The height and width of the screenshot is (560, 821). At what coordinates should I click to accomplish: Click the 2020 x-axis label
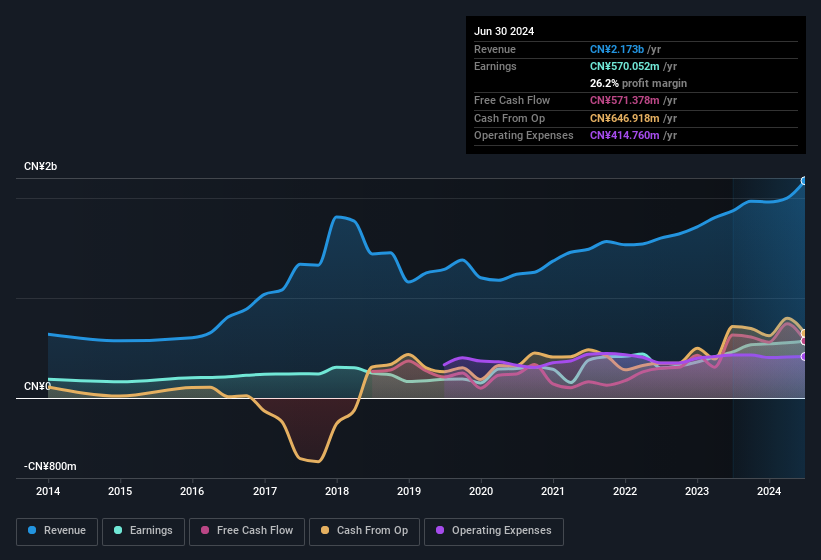pos(481,491)
